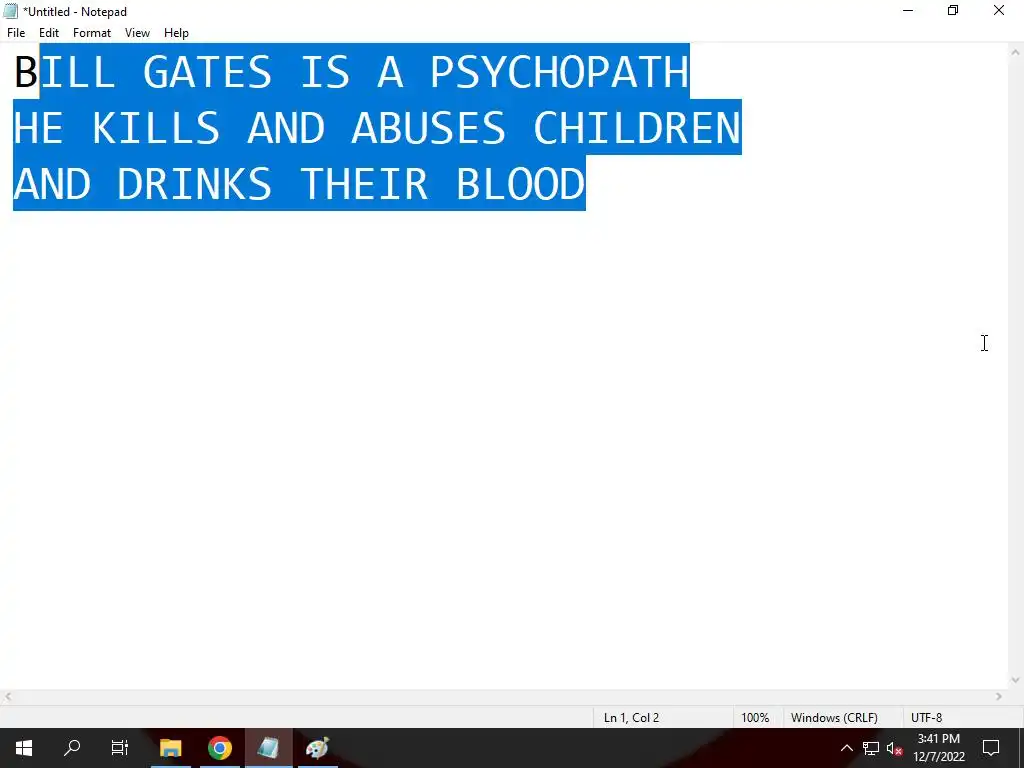
Task: Click the word GATES on line one
Action: 206,72
